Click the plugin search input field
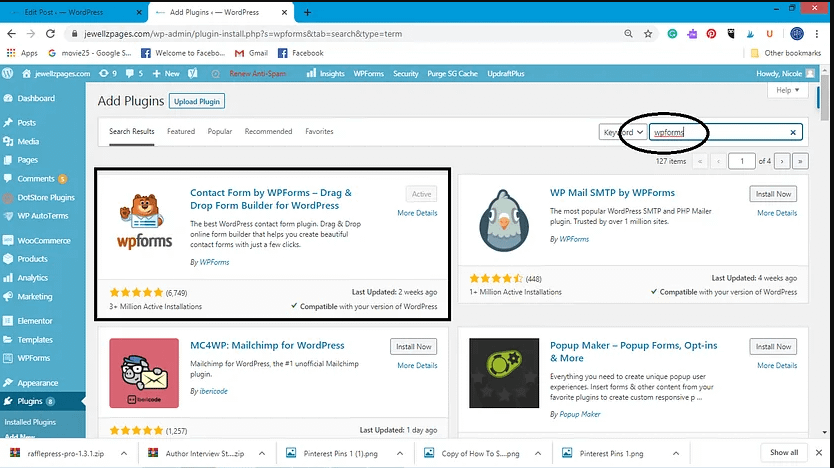Screen dimensions: 834x468 click(x=725, y=132)
